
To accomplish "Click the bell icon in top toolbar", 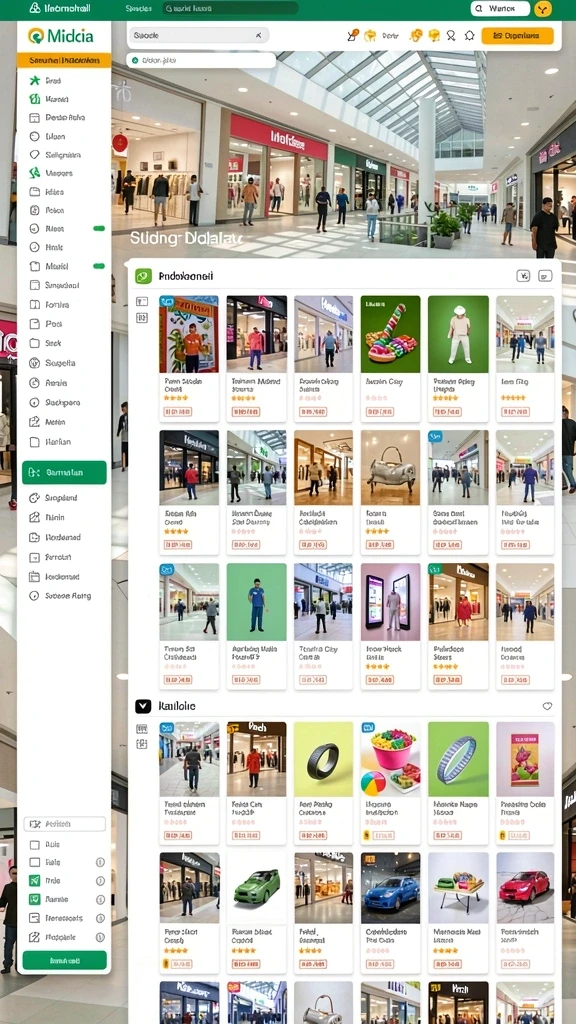I will click(470, 35).
